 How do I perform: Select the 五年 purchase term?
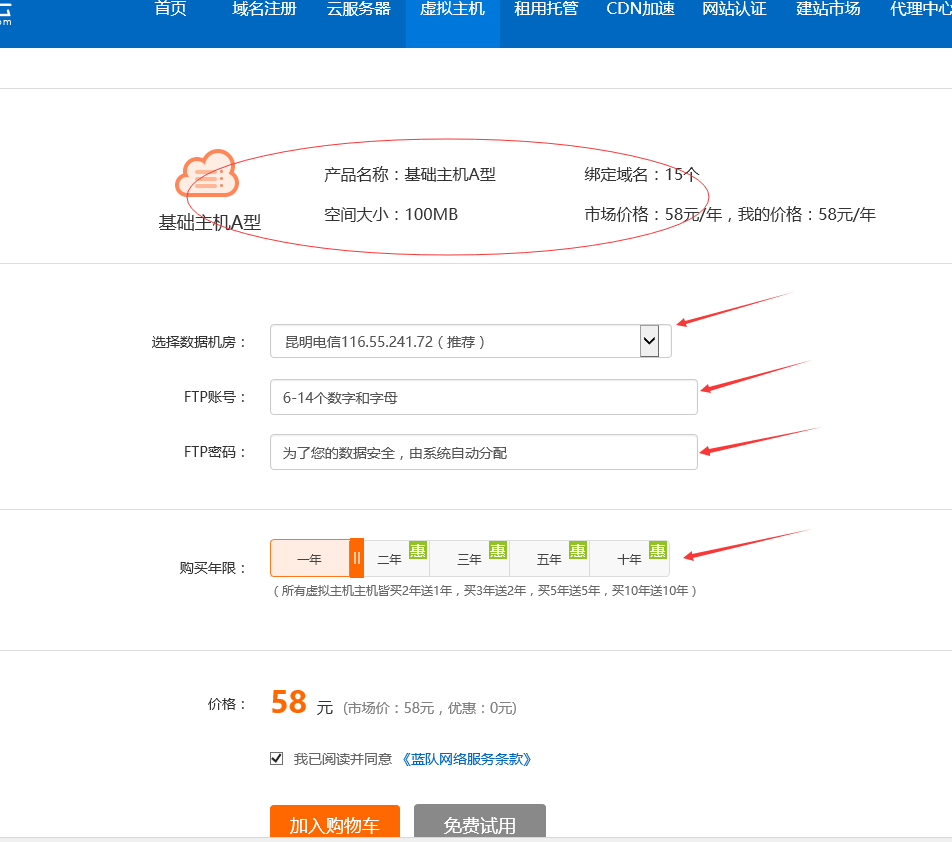549,558
